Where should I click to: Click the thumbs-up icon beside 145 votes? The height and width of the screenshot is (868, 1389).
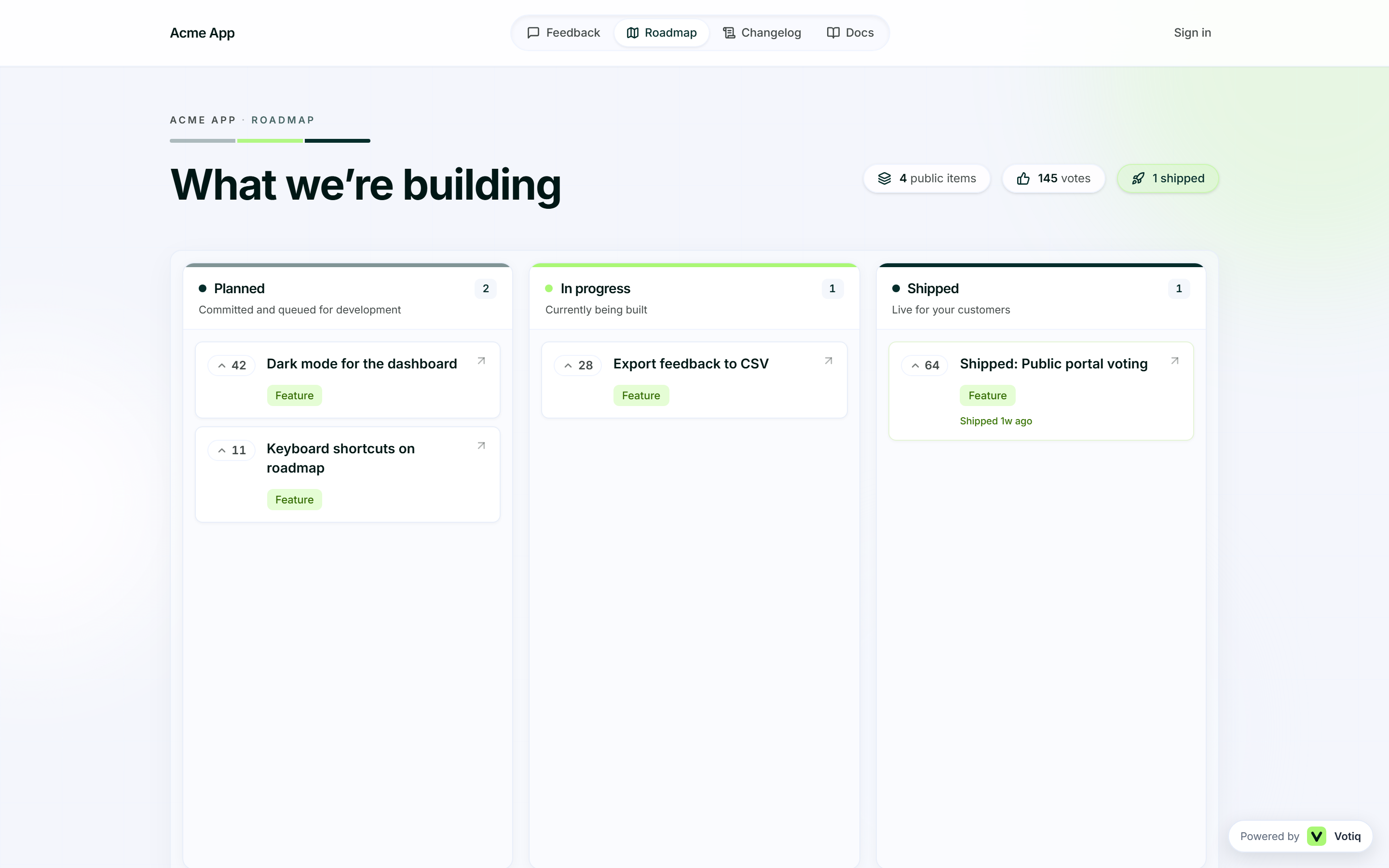[x=1023, y=178]
